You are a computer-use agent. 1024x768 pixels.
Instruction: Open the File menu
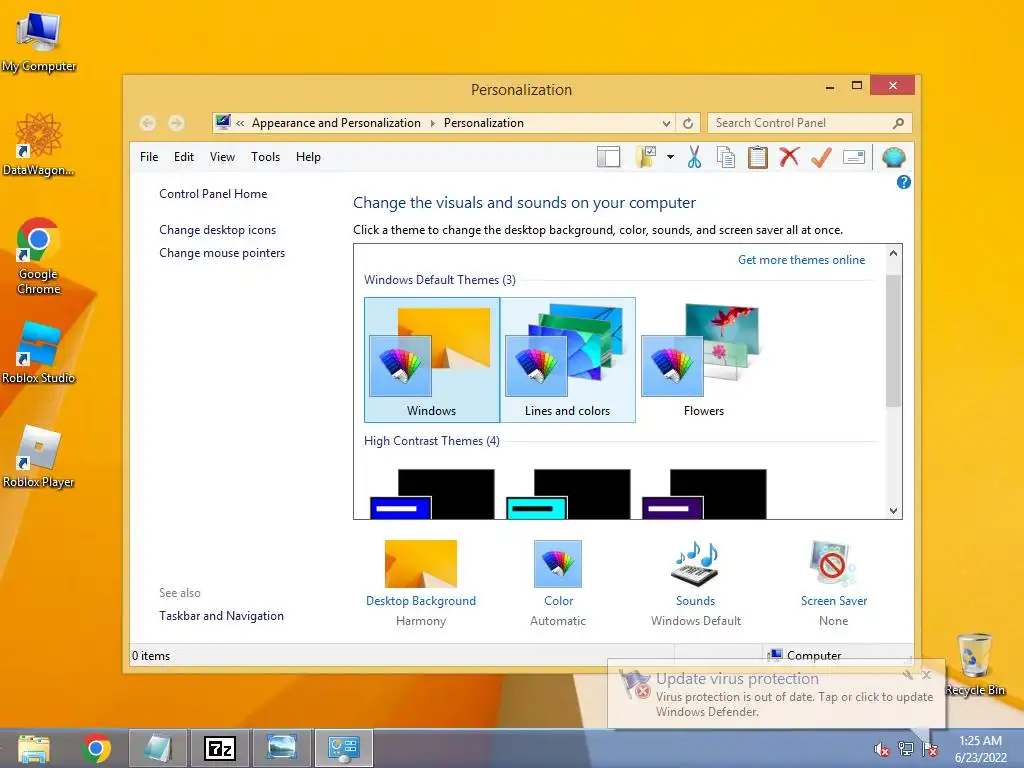pyautogui.click(x=149, y=157)
